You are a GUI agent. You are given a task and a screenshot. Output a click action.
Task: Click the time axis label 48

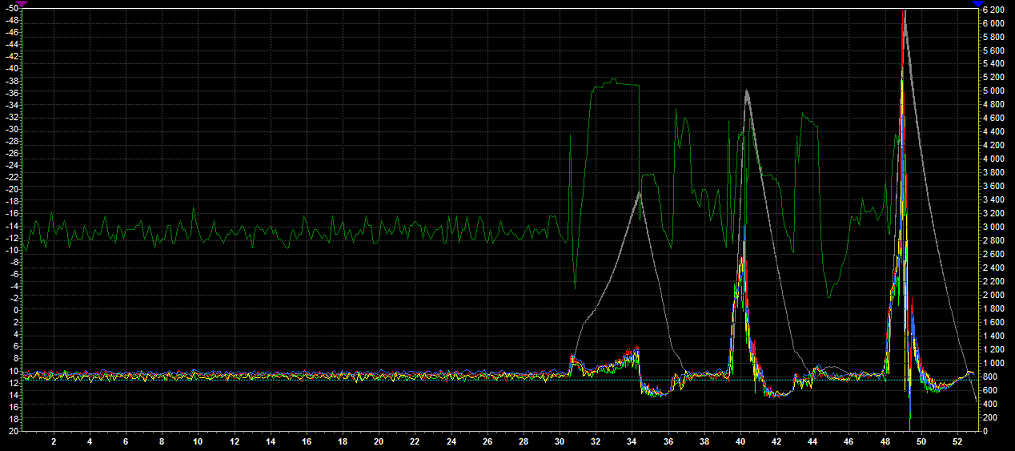[x=886, y=441]
